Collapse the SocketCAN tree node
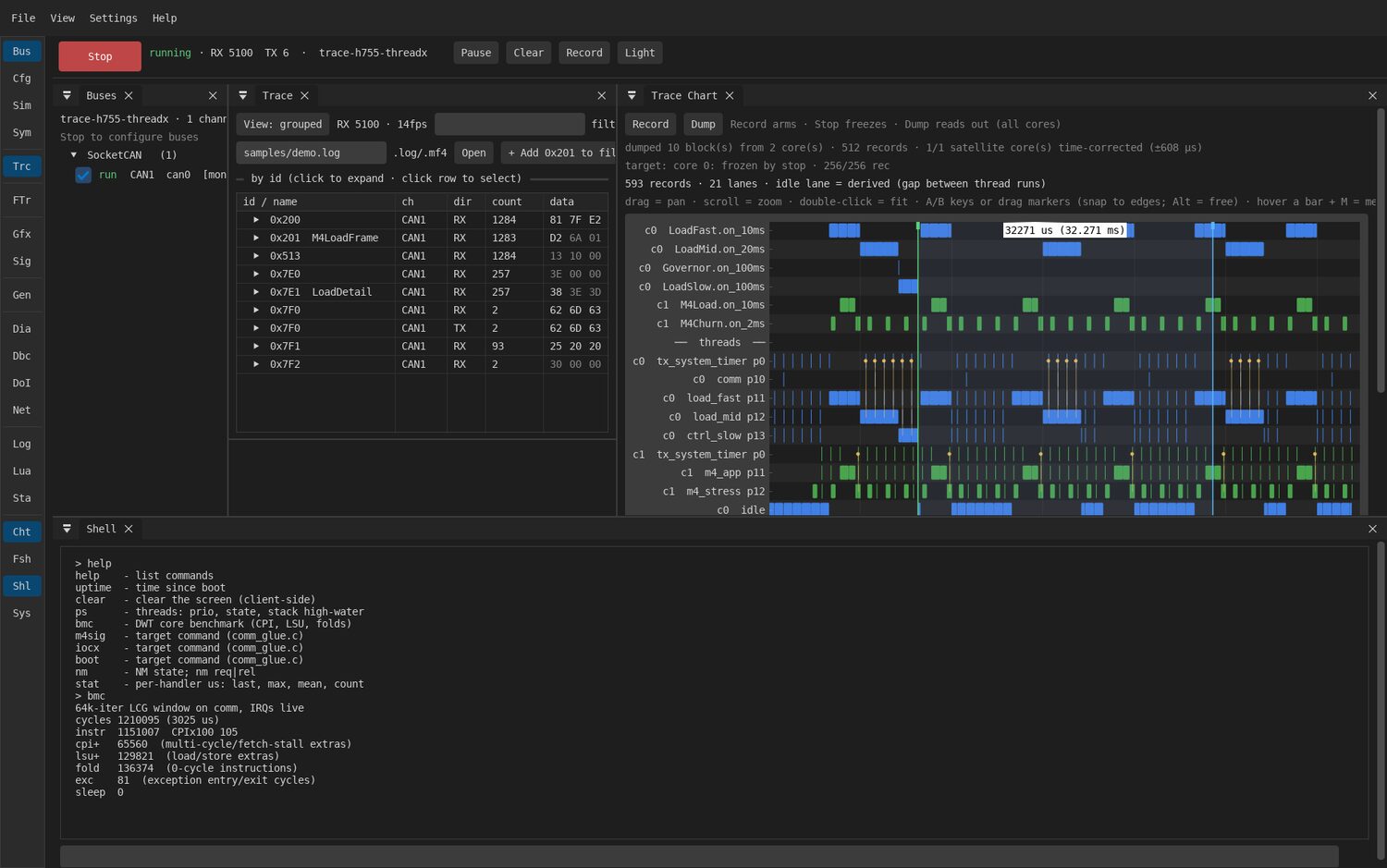 (74, 155)
